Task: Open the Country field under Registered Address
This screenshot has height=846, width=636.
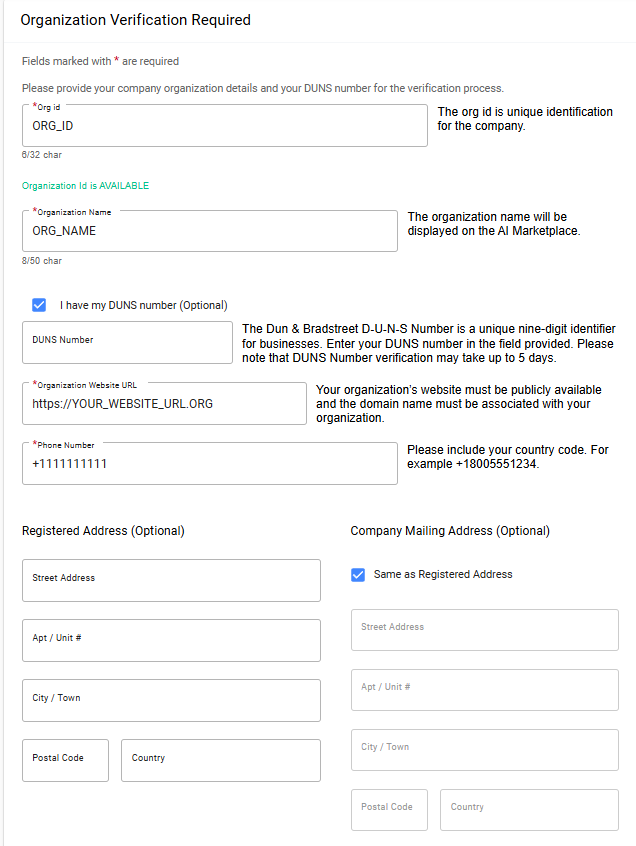Action: point(220,760)
